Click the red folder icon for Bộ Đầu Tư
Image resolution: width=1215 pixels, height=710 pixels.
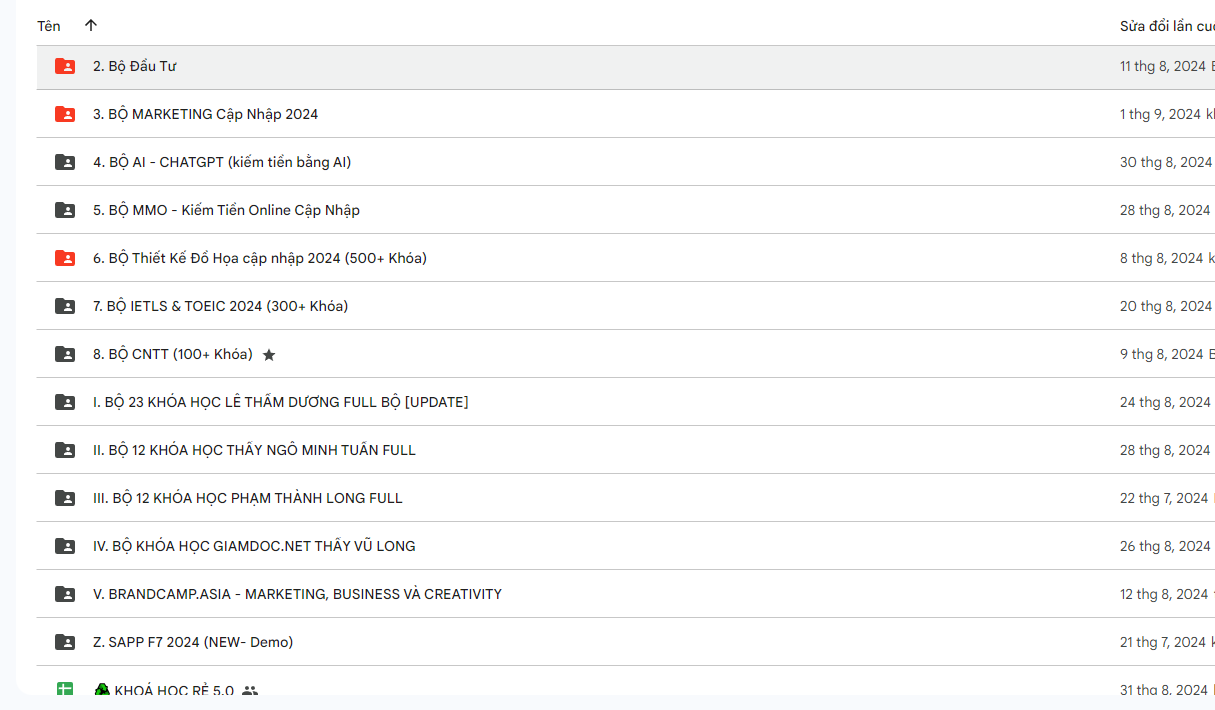tap(65, 66)
